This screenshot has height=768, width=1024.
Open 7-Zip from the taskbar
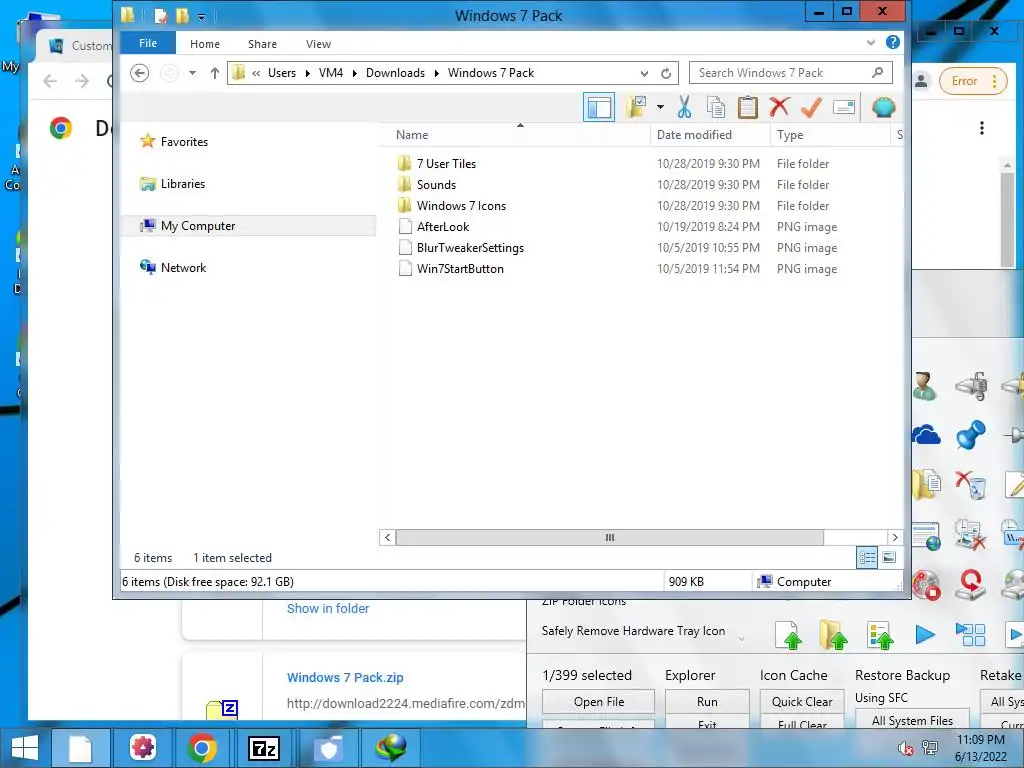click(x=264, y=747)
